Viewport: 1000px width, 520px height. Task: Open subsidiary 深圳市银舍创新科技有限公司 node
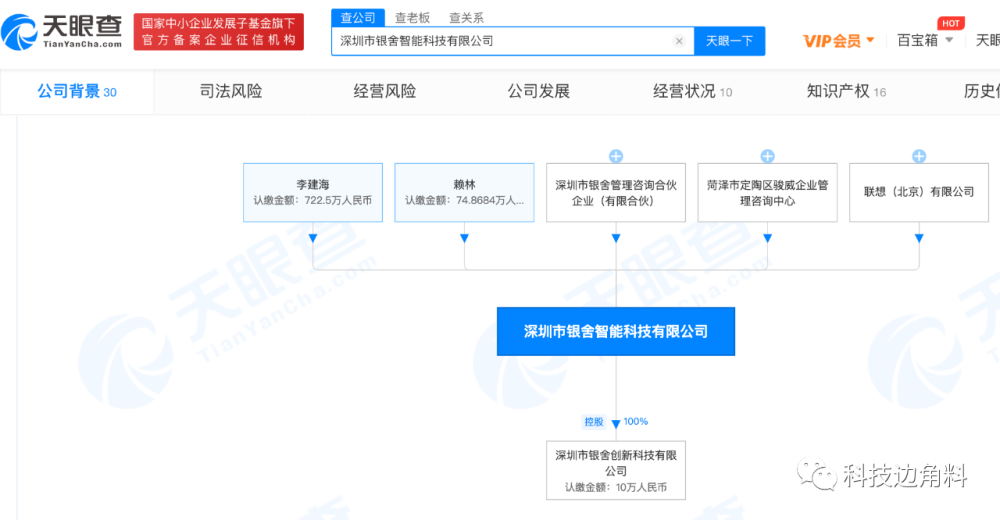(x=616, y=470)
